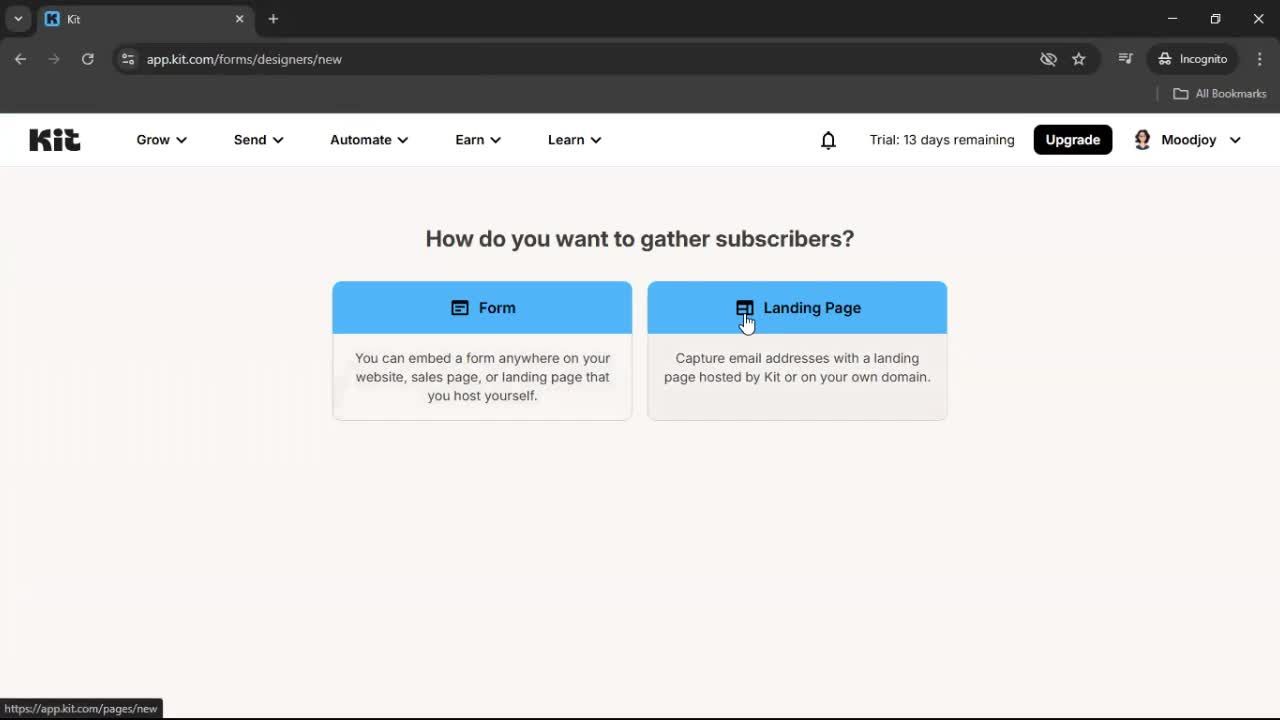
Task: Open the Send menu
Action: point(257,140)
